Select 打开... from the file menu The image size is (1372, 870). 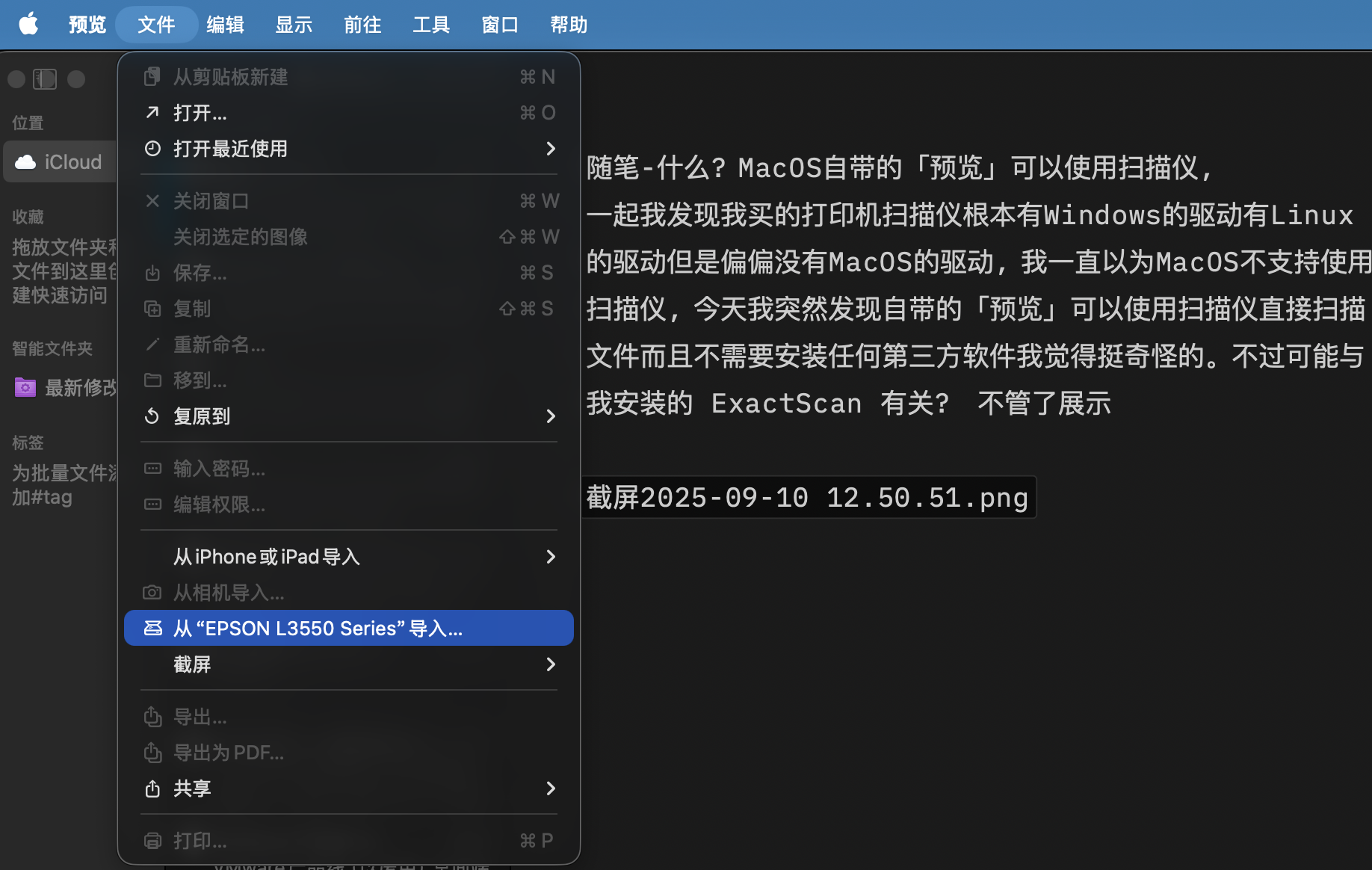[200, 113]
